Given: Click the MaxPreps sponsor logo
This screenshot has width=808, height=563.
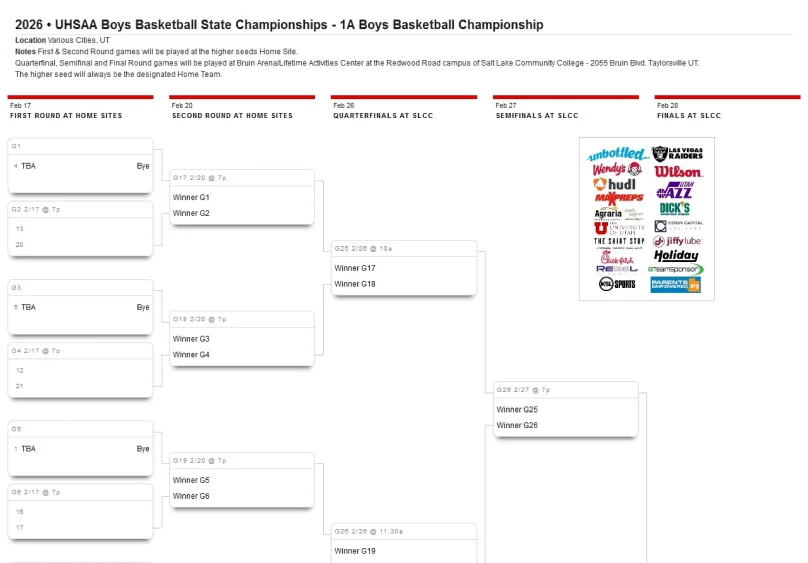Looking at the screenshot, I should coord(615,198).
